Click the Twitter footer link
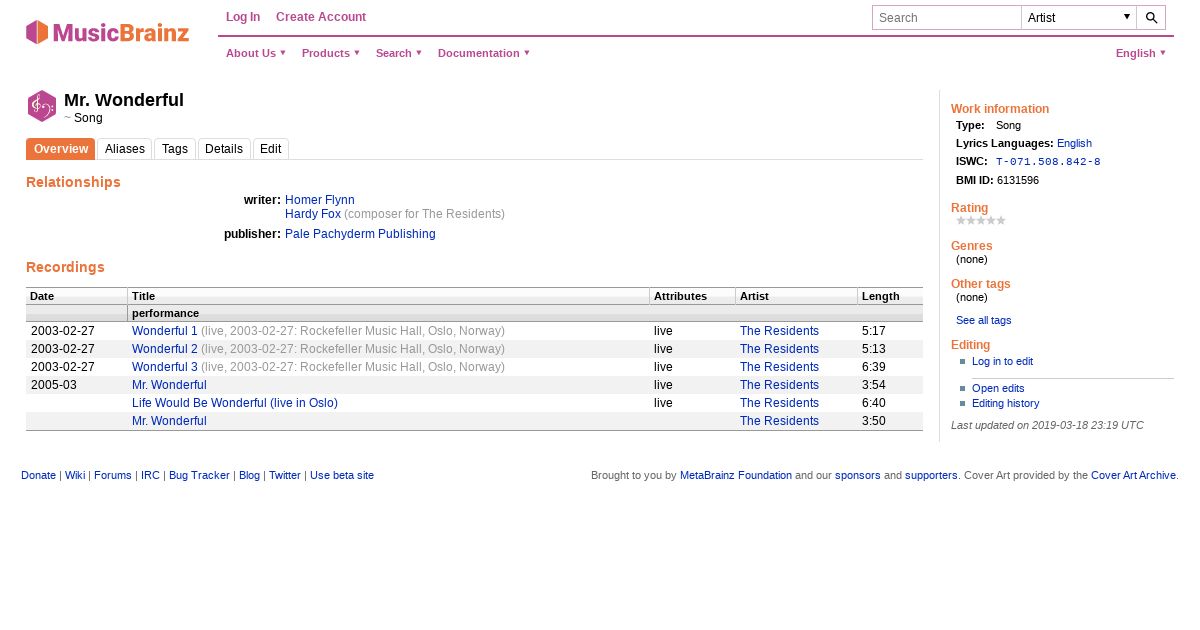The width and height of the screenshot is (1200, 630). (285, 475)
